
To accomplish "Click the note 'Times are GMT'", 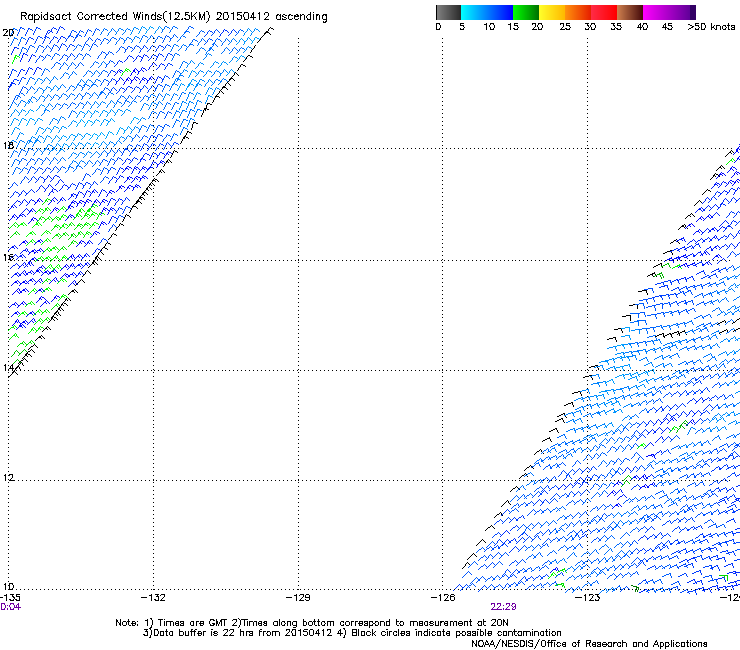I will pyautogui.click(x=192, y=623).
